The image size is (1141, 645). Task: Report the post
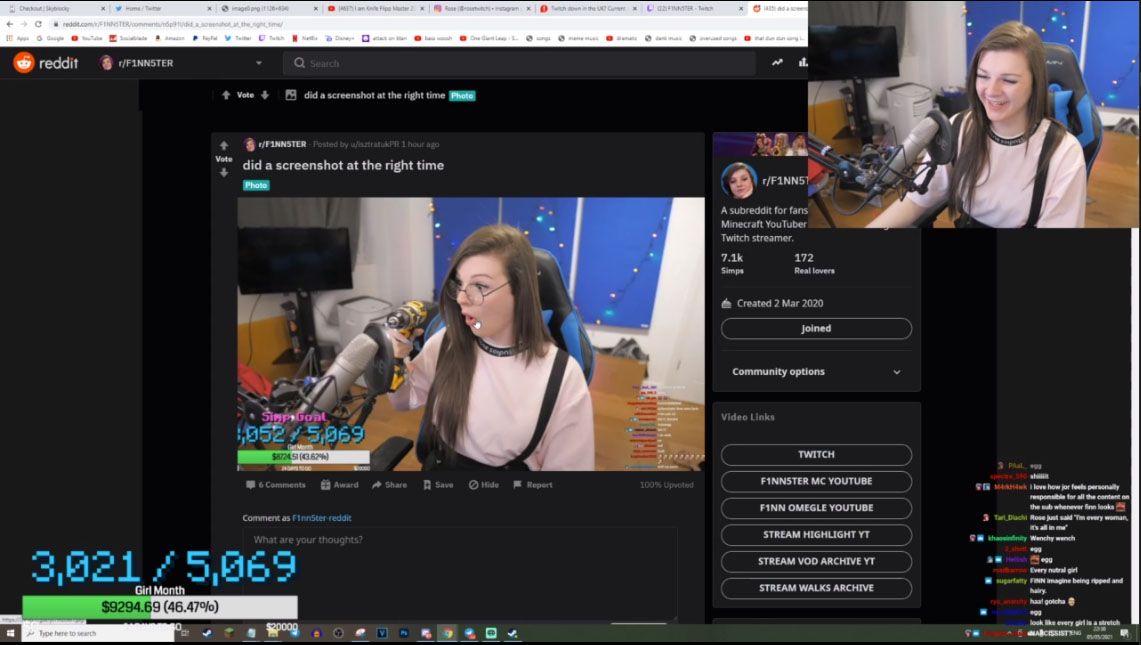[533, 485]
